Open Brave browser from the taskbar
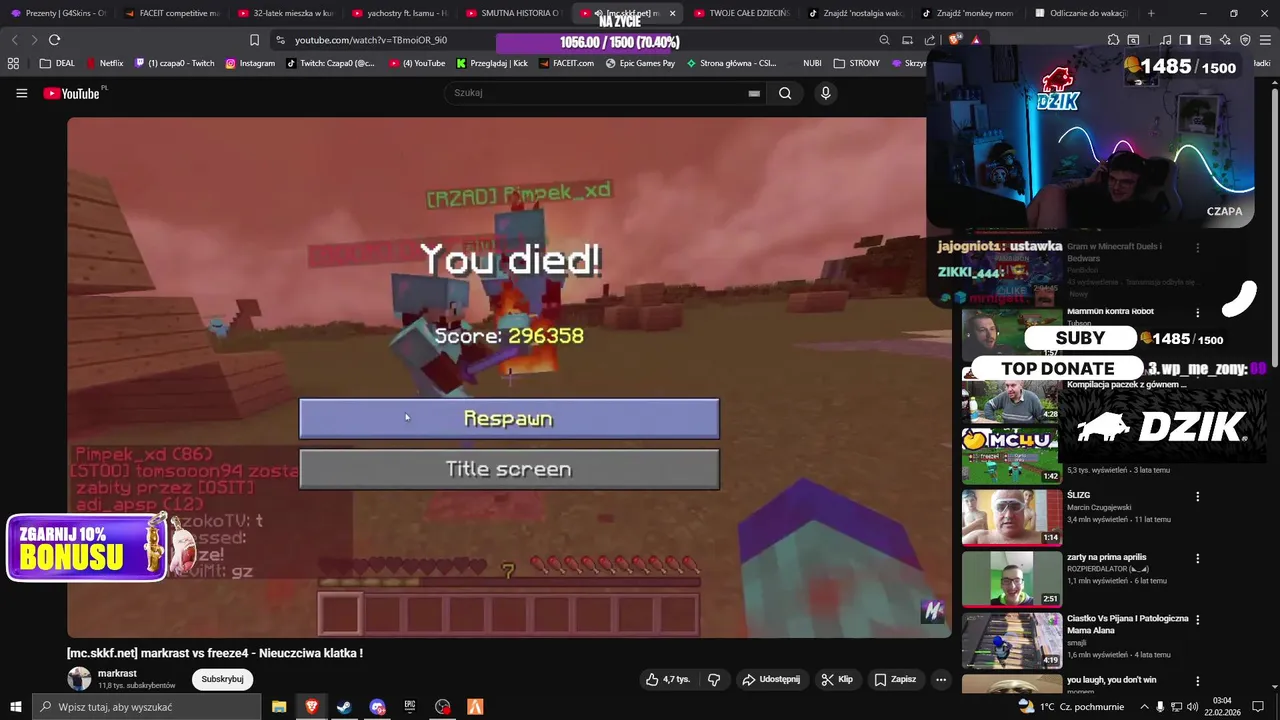1280x720 pixels. (312, 707)
